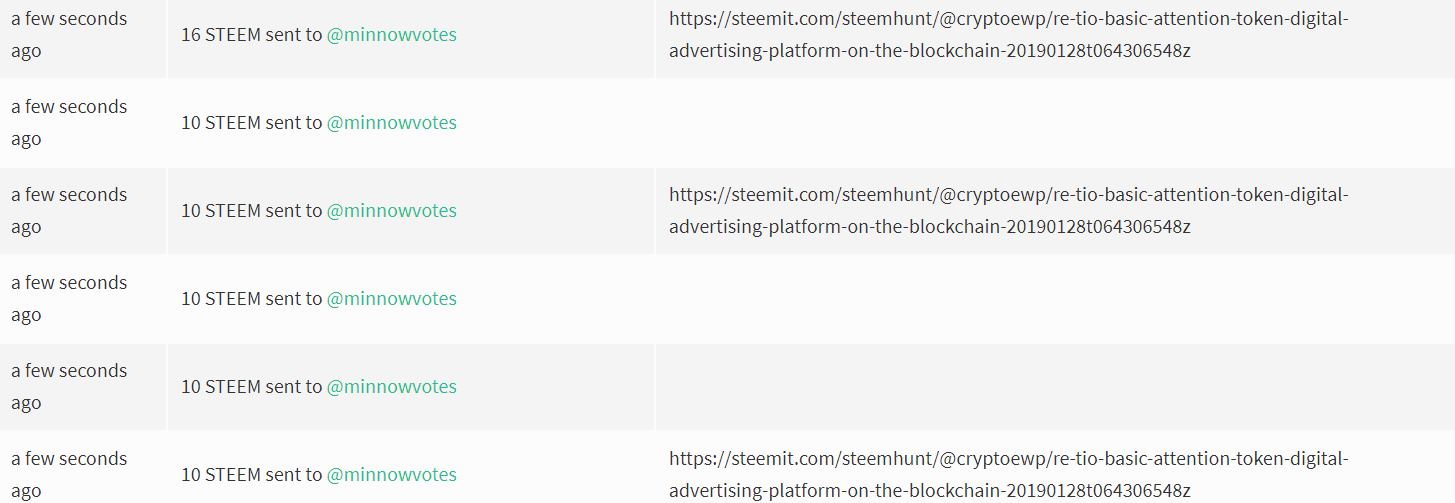Open @minnowvotes link in 16 STEEM row
Image resolution: width=1455 pixels, height=503 pixels.
[x=391, y=35]
